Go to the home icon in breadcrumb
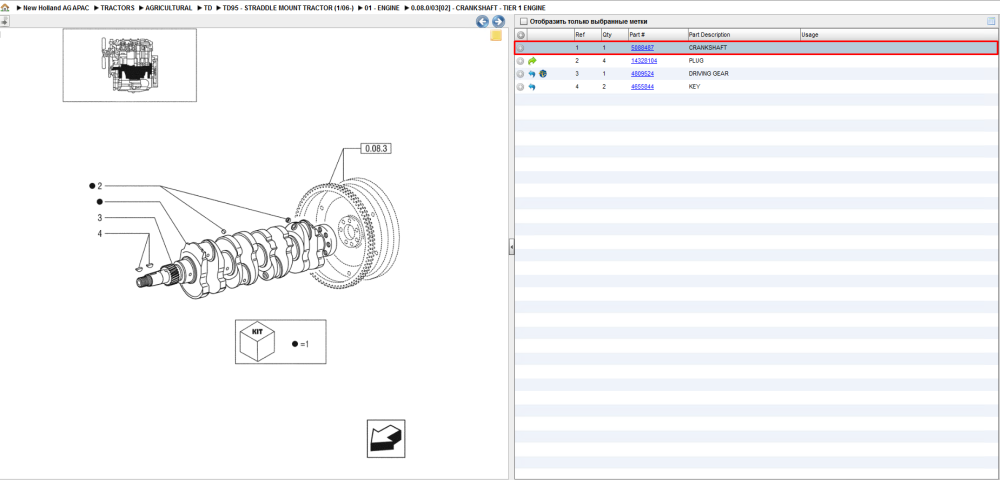The height and width of the screenshot is (480, 1000). point(5,8)
